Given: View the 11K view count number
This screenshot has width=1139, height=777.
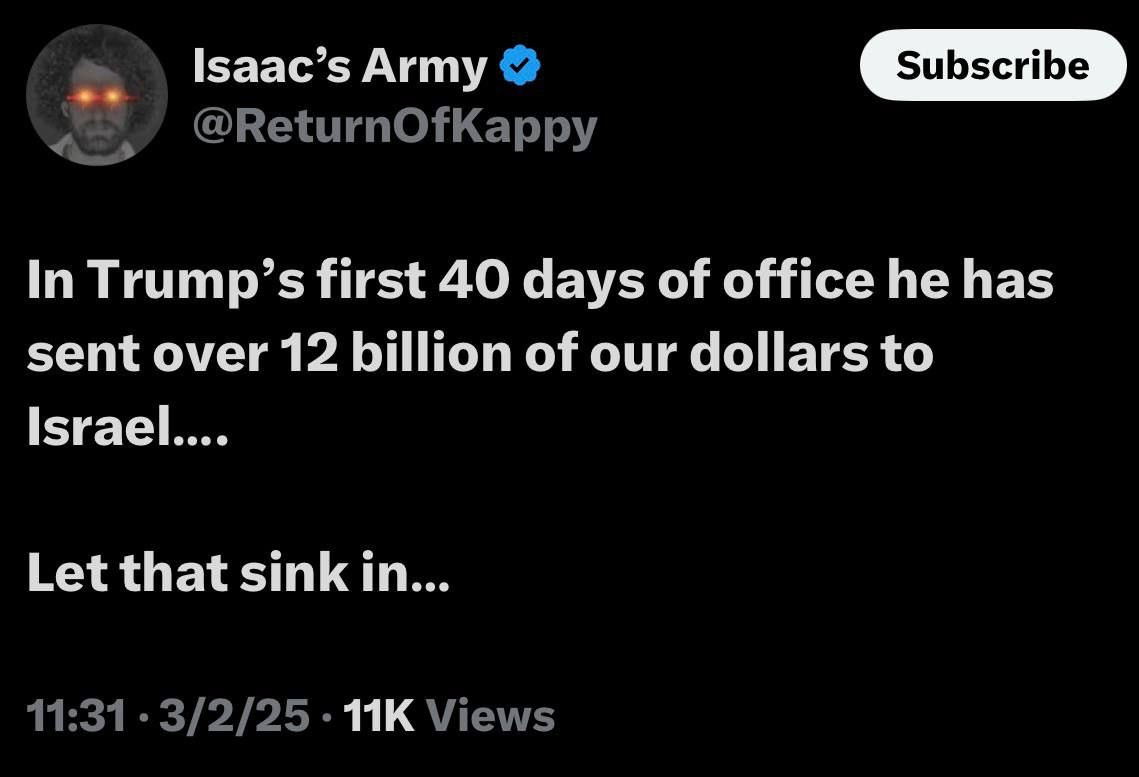Looking at the screenshot, I should pyautogui.click(x=378, y=716).
